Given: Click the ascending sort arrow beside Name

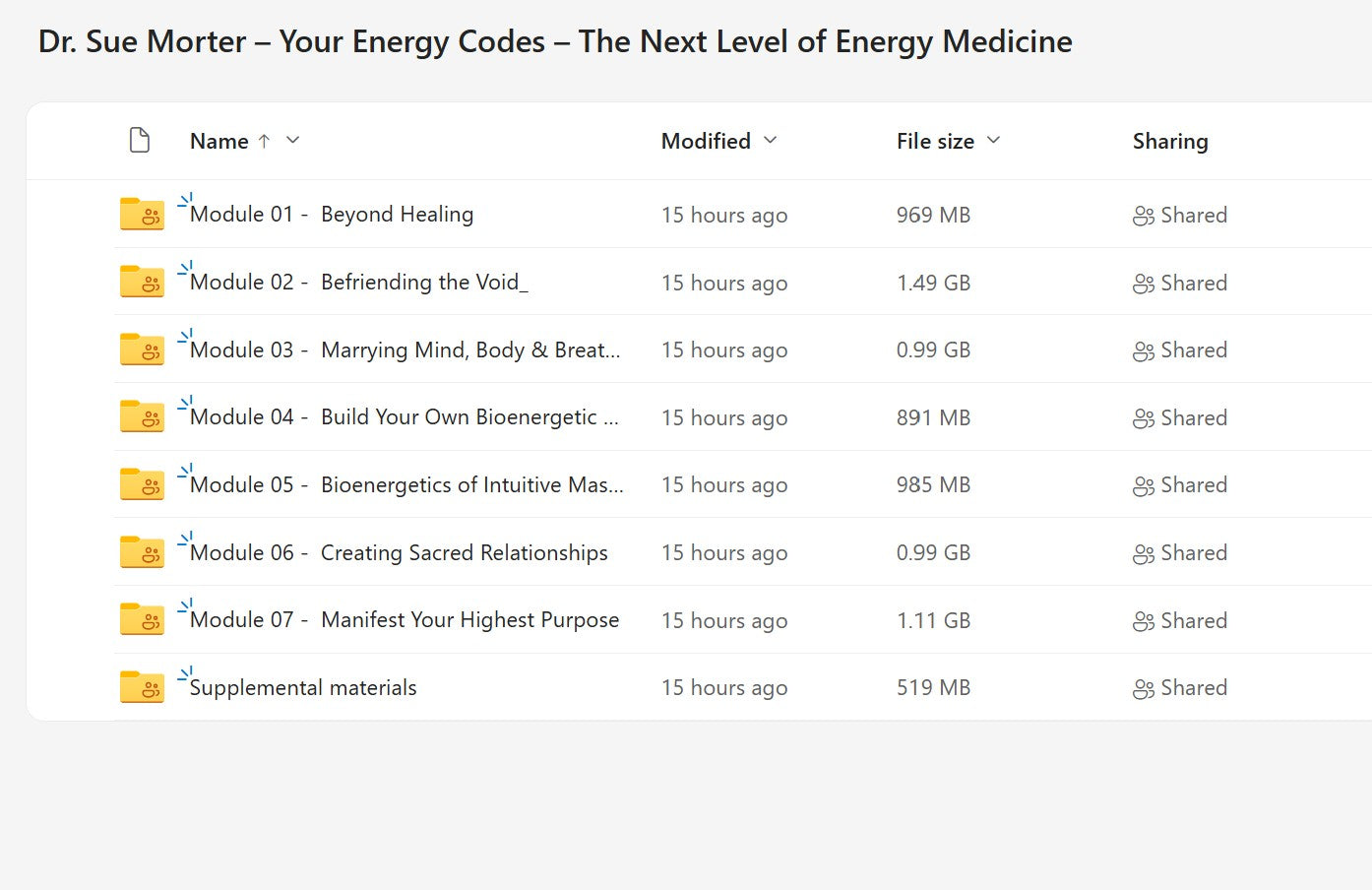Looking at the screenshot, I should (264, 141).
